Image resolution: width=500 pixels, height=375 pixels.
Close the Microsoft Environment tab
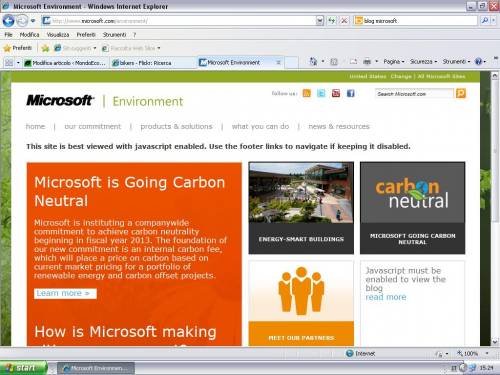click(278, 62)
